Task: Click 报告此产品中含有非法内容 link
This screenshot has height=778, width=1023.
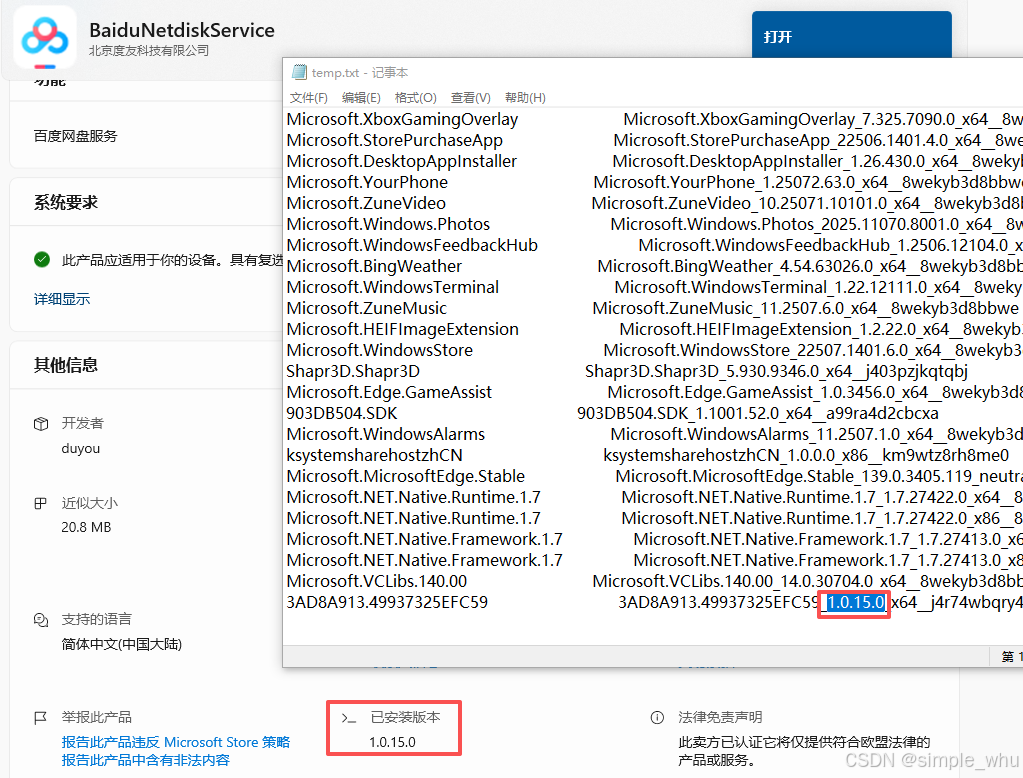Action: click(x=145, y=760)
